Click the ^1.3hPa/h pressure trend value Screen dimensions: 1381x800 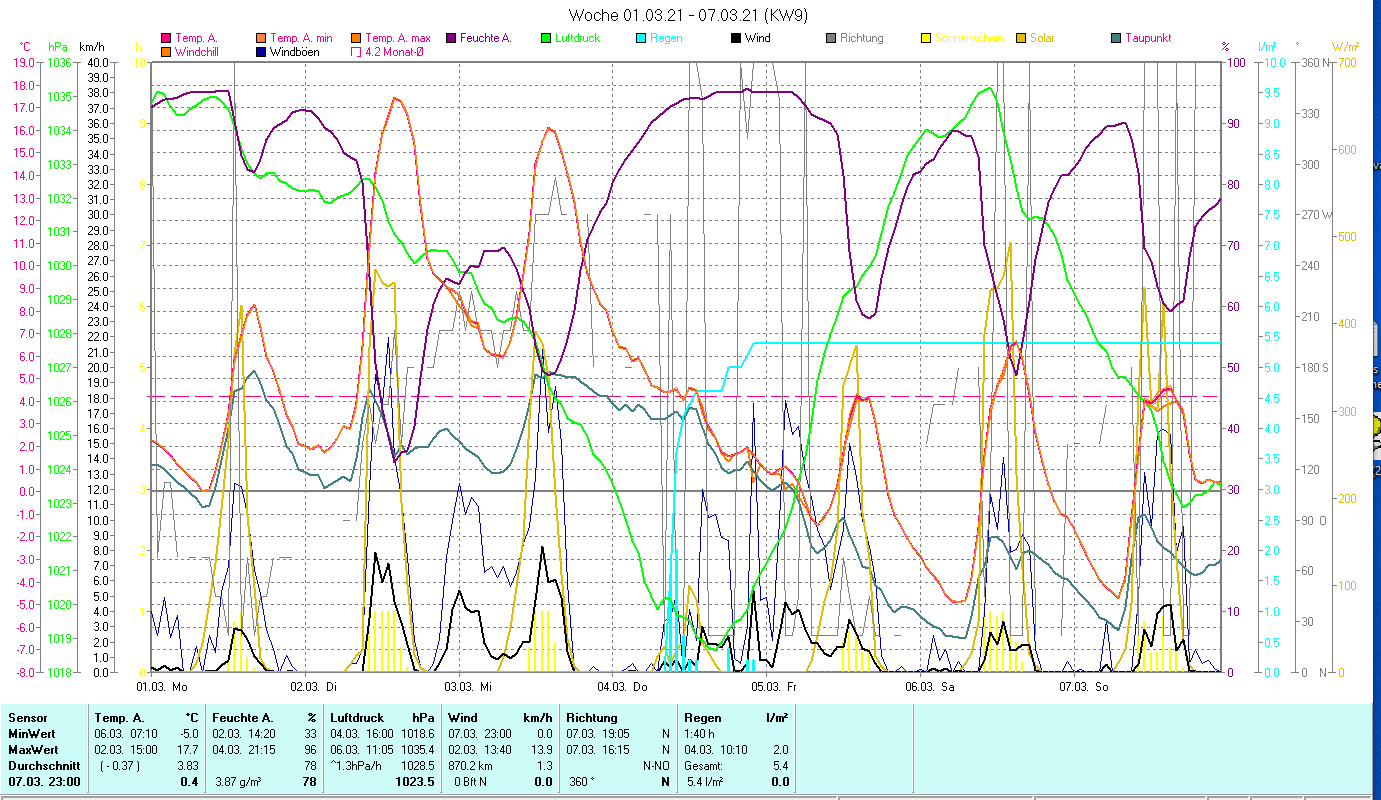[x=358, y=766]
